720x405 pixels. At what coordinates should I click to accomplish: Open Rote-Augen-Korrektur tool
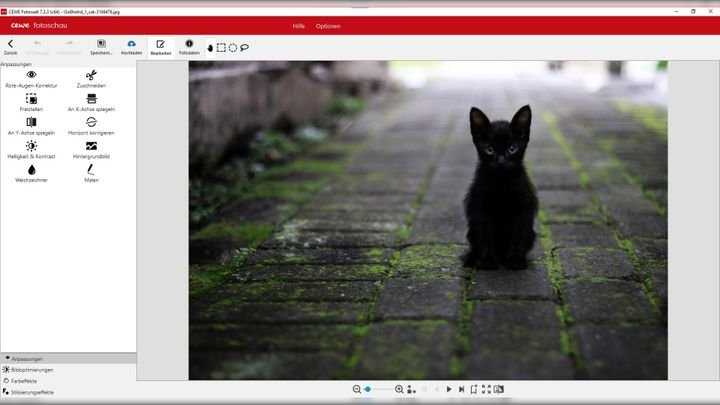point(31,79)
